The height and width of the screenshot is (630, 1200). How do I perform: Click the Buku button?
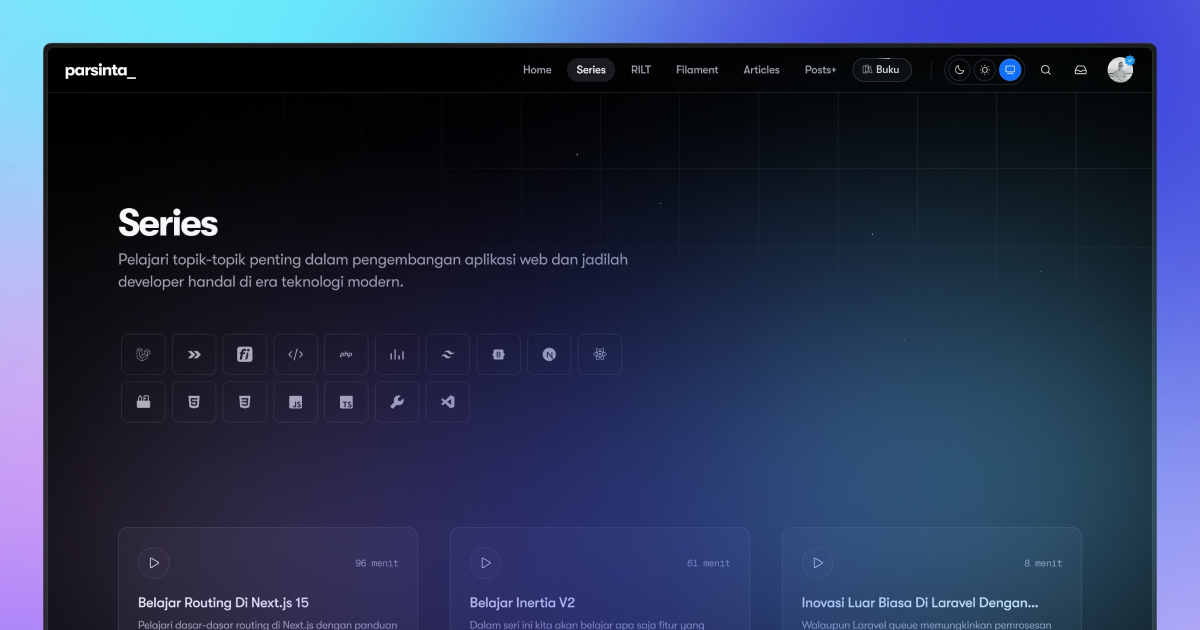(x=881, y=70)
